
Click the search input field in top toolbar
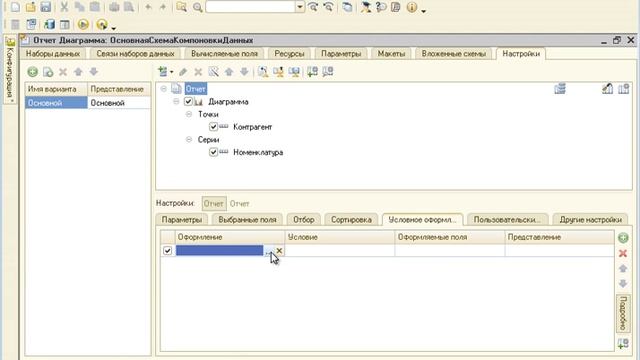pos(250,7)
